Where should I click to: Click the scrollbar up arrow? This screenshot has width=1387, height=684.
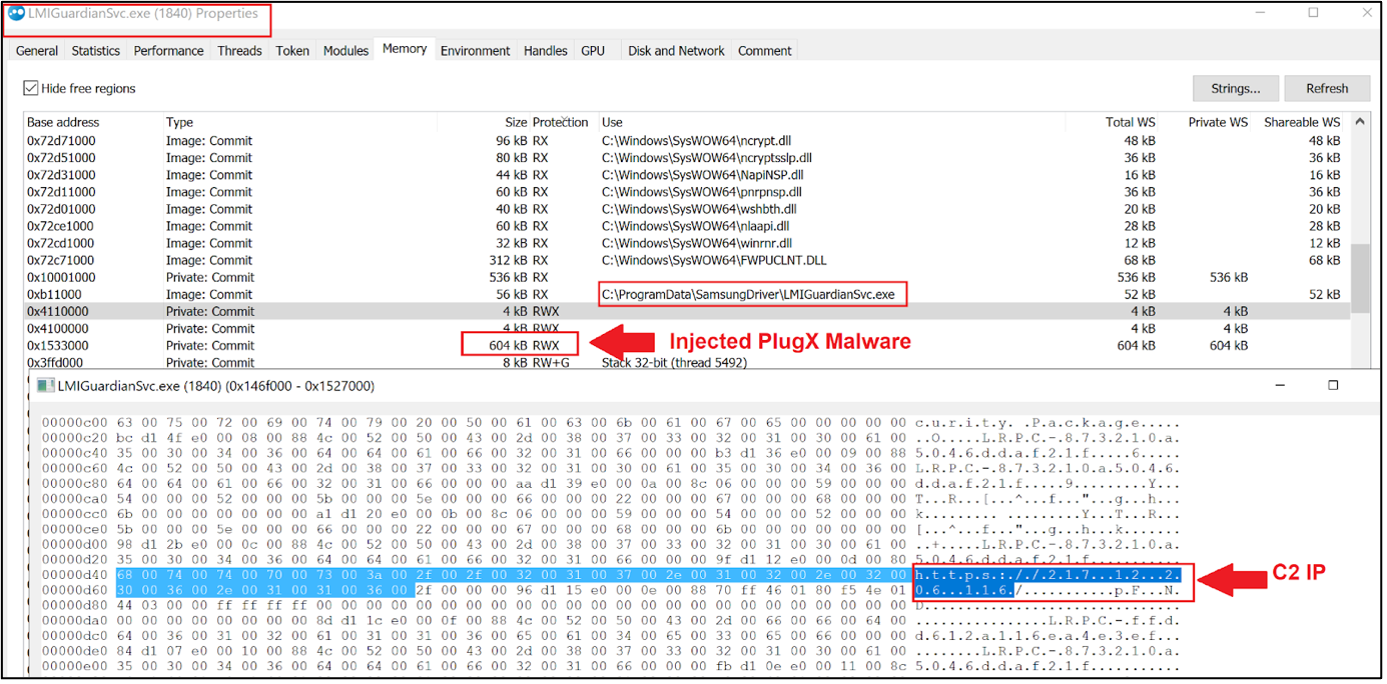1359,121
